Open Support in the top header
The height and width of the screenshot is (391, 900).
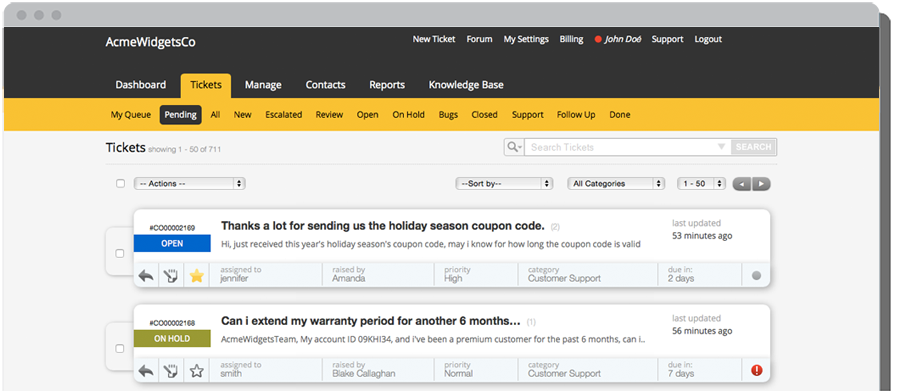(668, 40)
